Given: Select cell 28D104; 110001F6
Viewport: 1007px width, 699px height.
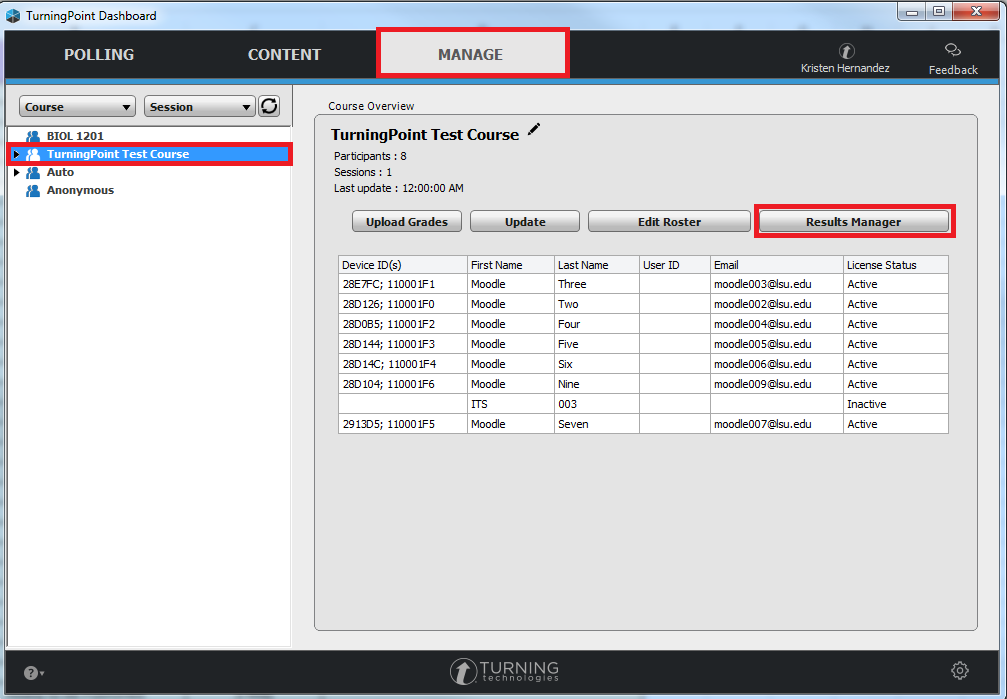Looking at the screenshot, I should click(x=403, y=384).
